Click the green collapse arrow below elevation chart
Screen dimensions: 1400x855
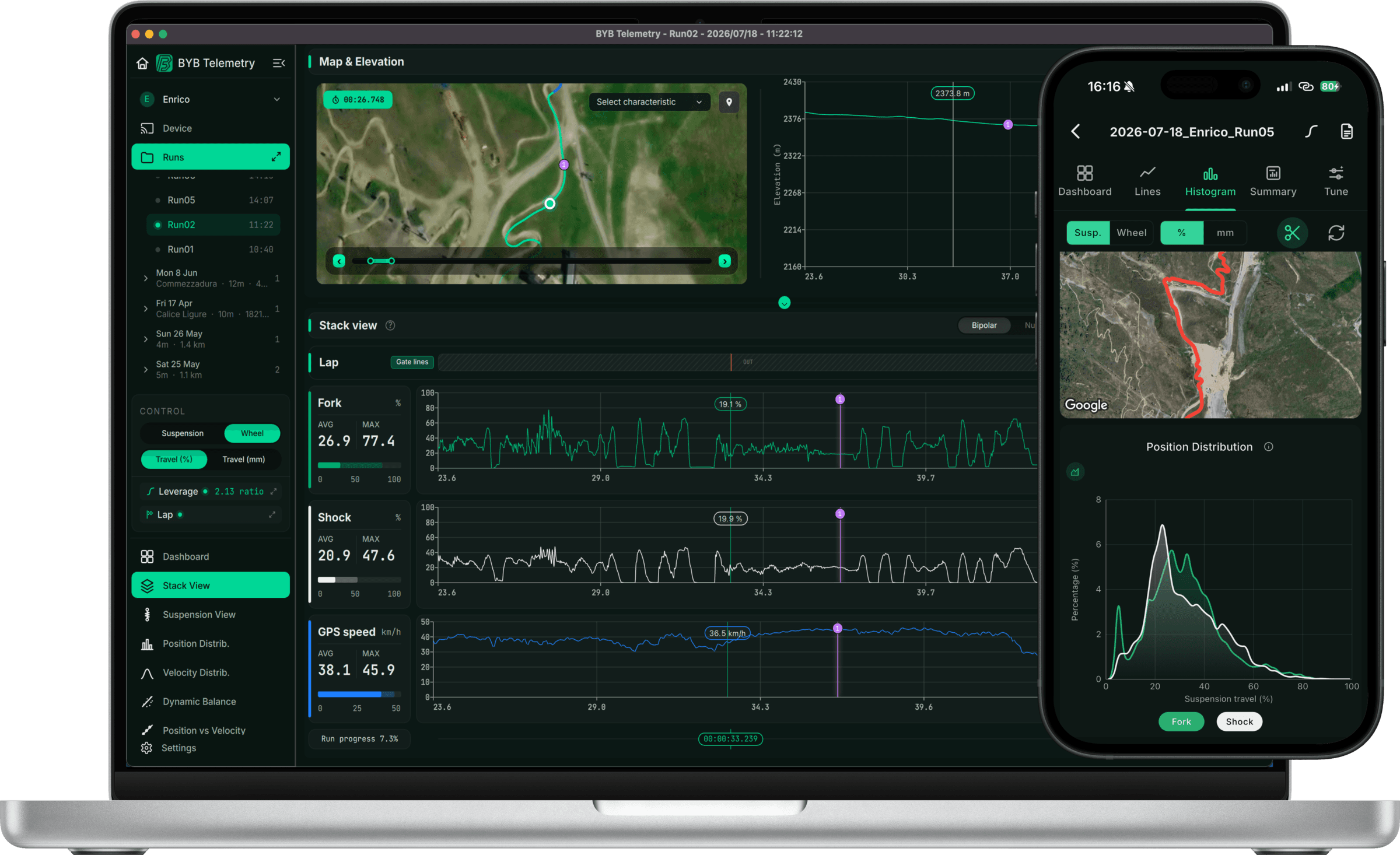(x=784, y=303)
